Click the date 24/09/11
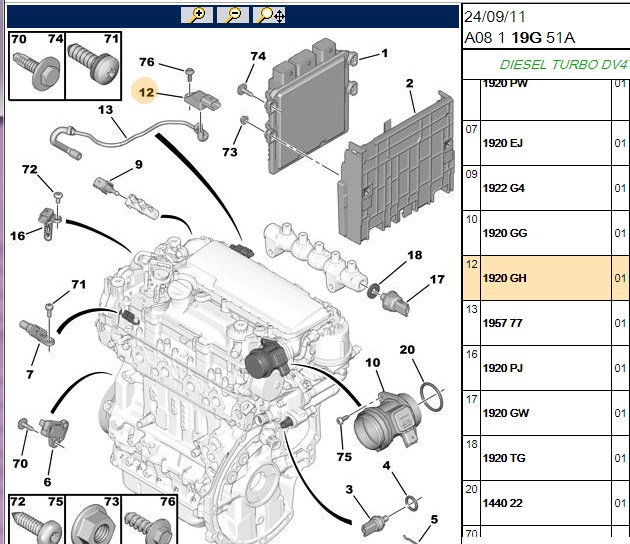 (495, 17)
